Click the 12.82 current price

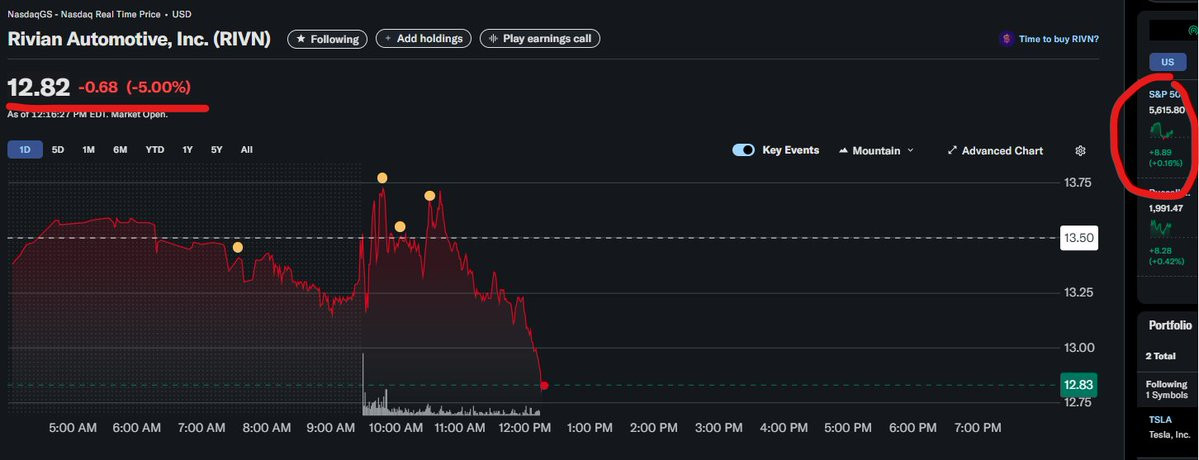(x=39, y=87)
